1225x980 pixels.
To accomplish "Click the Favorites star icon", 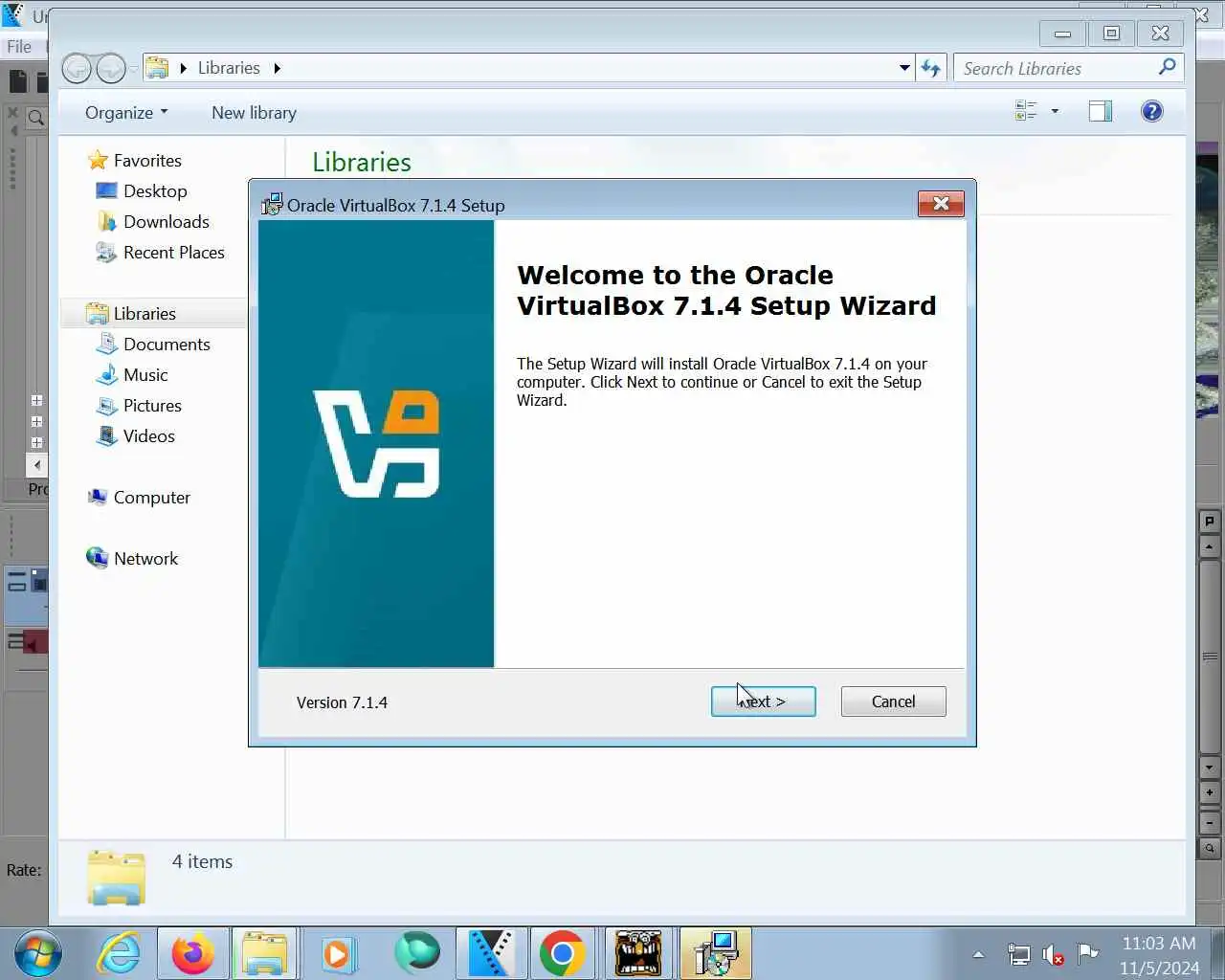I will coord(98,160).
